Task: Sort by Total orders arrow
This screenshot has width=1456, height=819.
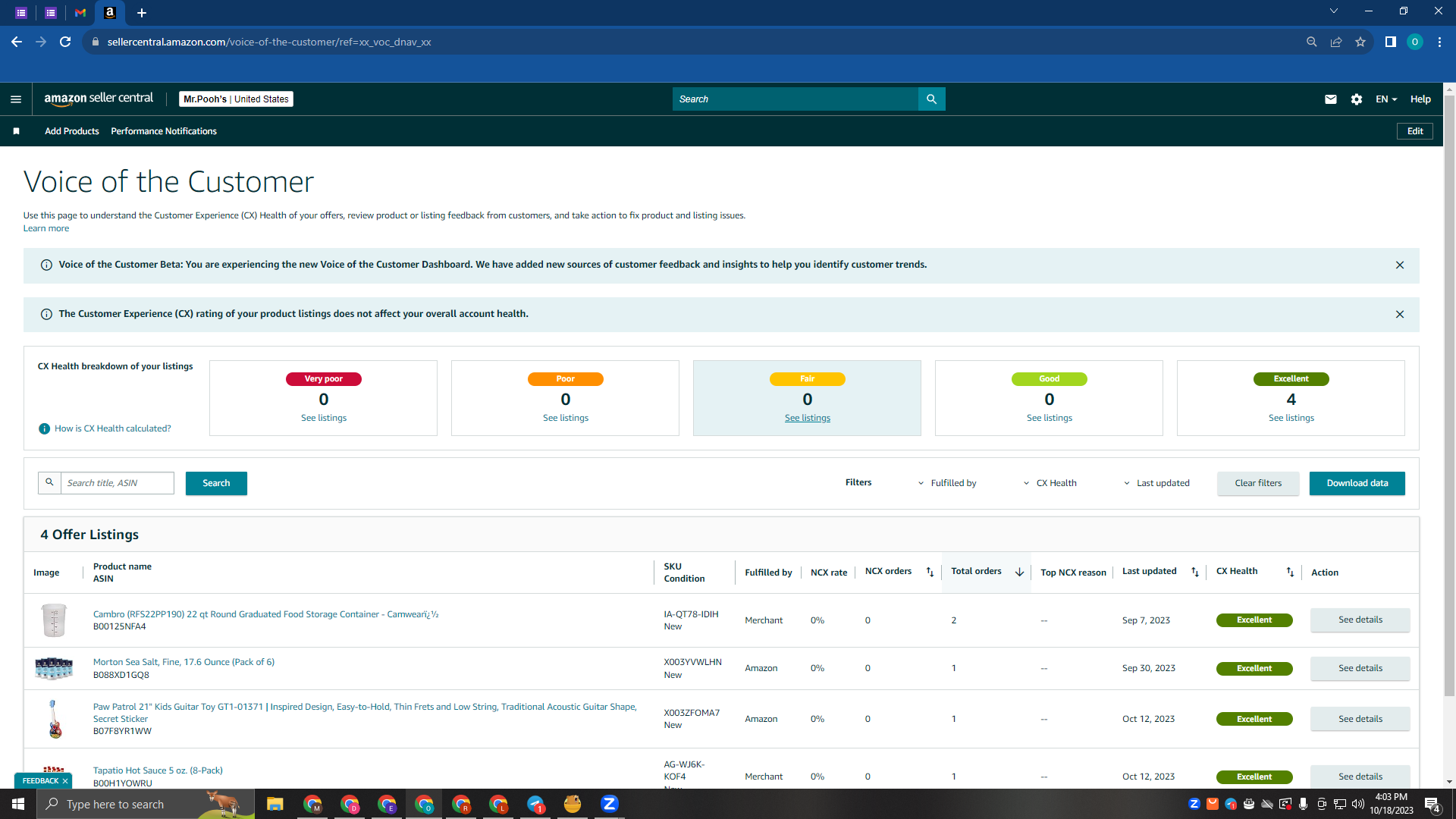Action: click(1020, 573)
